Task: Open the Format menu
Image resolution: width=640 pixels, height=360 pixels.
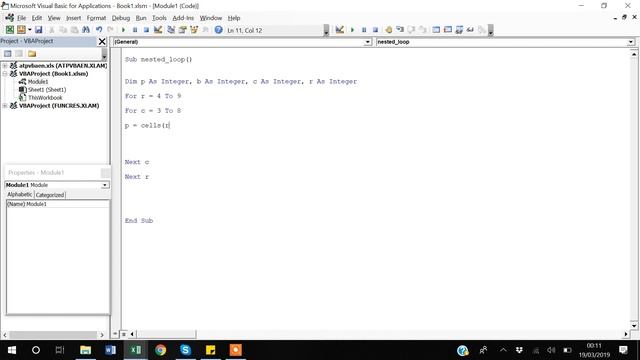Action: pyautogui.click(x=96, y=18)
